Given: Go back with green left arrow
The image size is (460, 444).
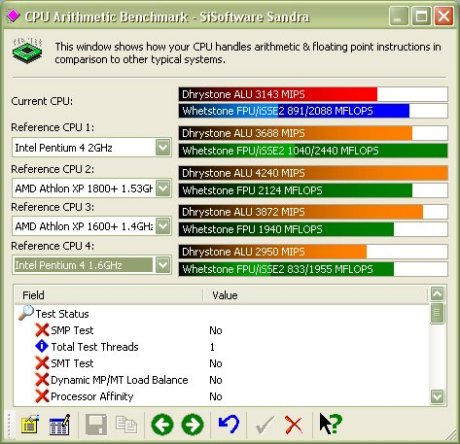Looking at the screenshot, I should coord(162,425).
